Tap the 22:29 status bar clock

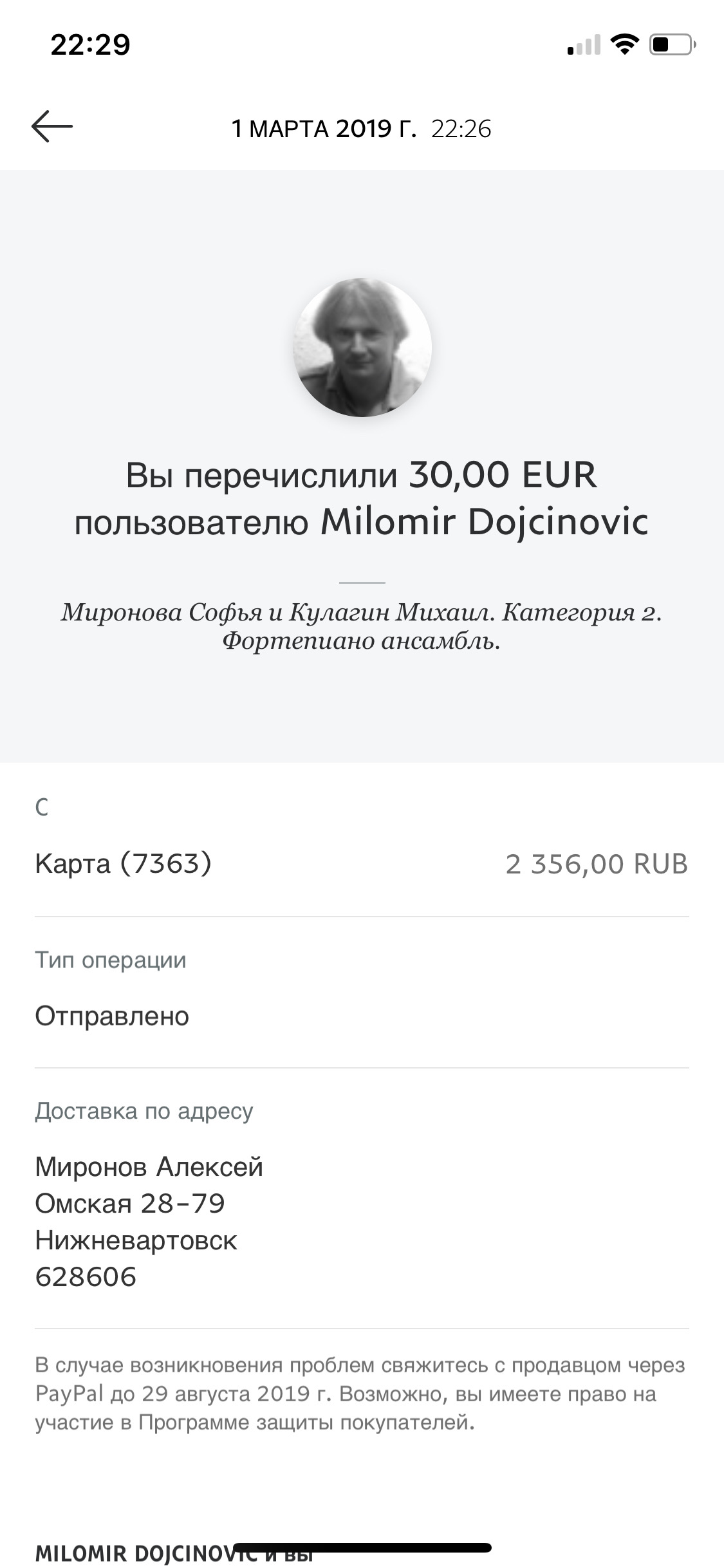tap(91, 45)
